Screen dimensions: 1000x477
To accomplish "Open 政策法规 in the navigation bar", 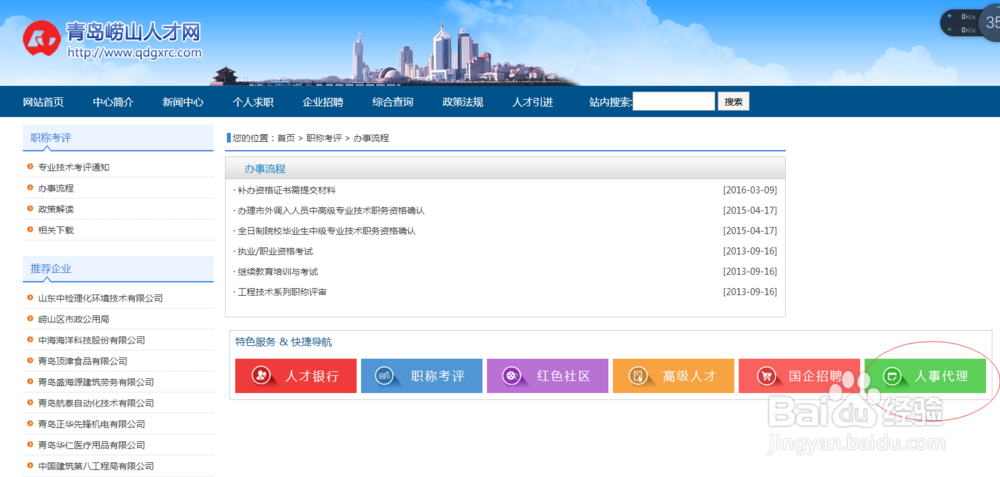I will point(463,102).
